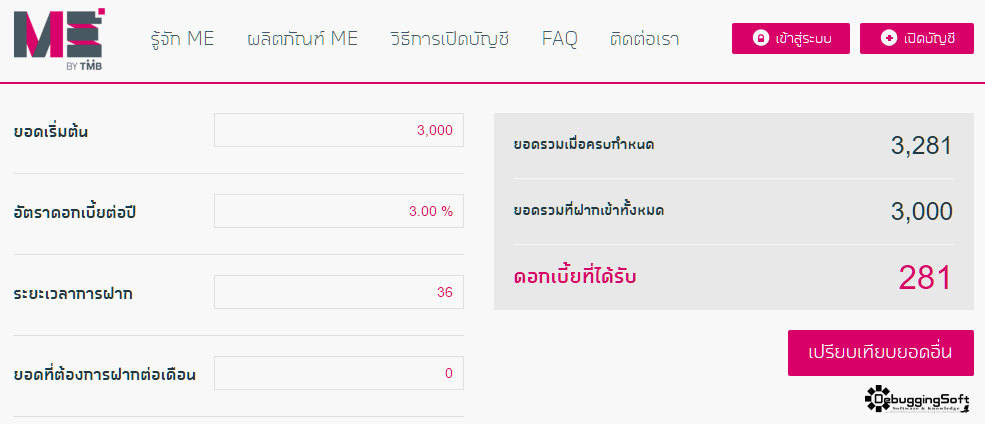The height and width of the screenshot is (424, 985).
Task: Click the เข้าสู่ระบบ login button
Action: point(791,39)
